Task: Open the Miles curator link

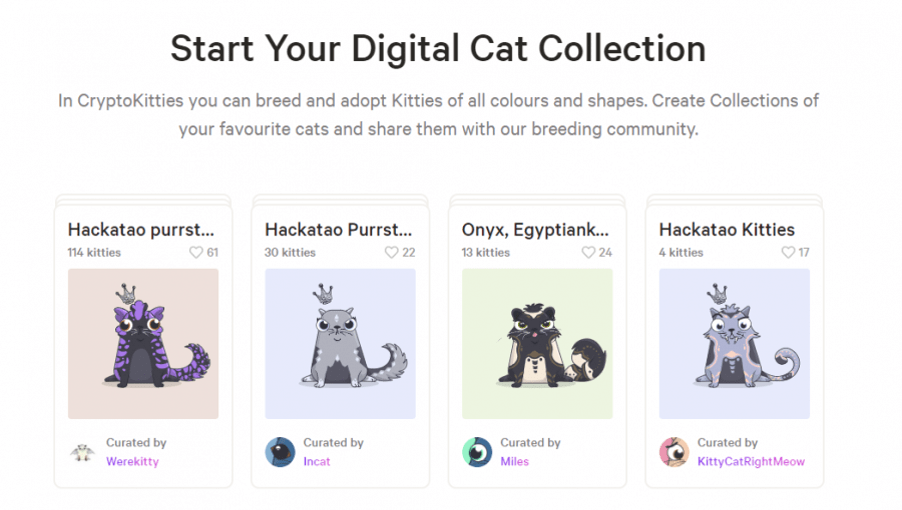Action: click(x=514, y=461)
